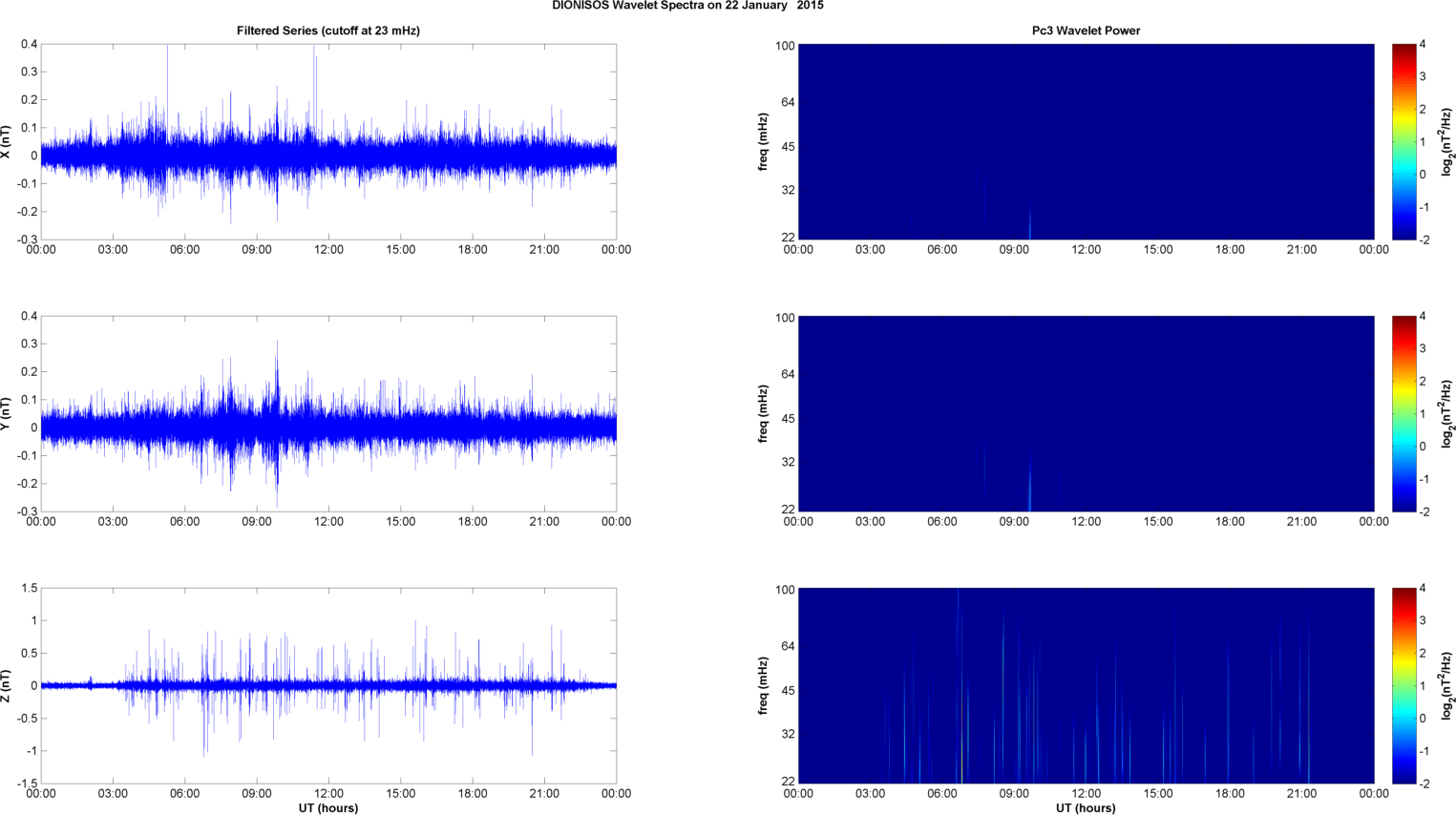The width and height of the screenshot is (1456, 815).
Task: Click inside the Y filtered time series plot
Action: [x=328, y=414]
